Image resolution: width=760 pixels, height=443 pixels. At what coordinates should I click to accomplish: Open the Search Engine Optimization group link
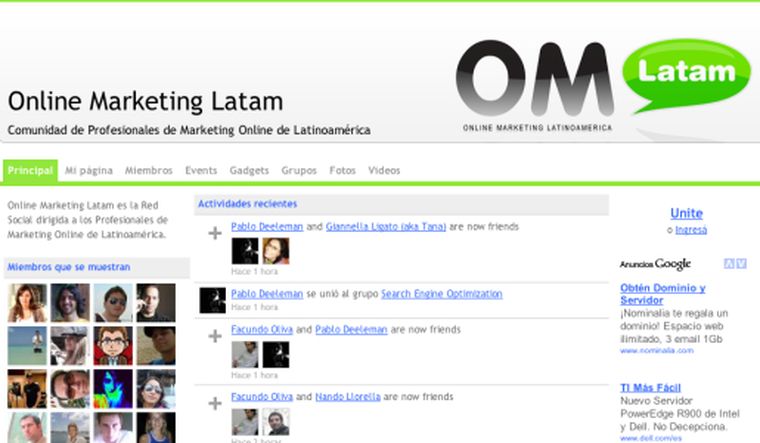[x=442, y=294]
